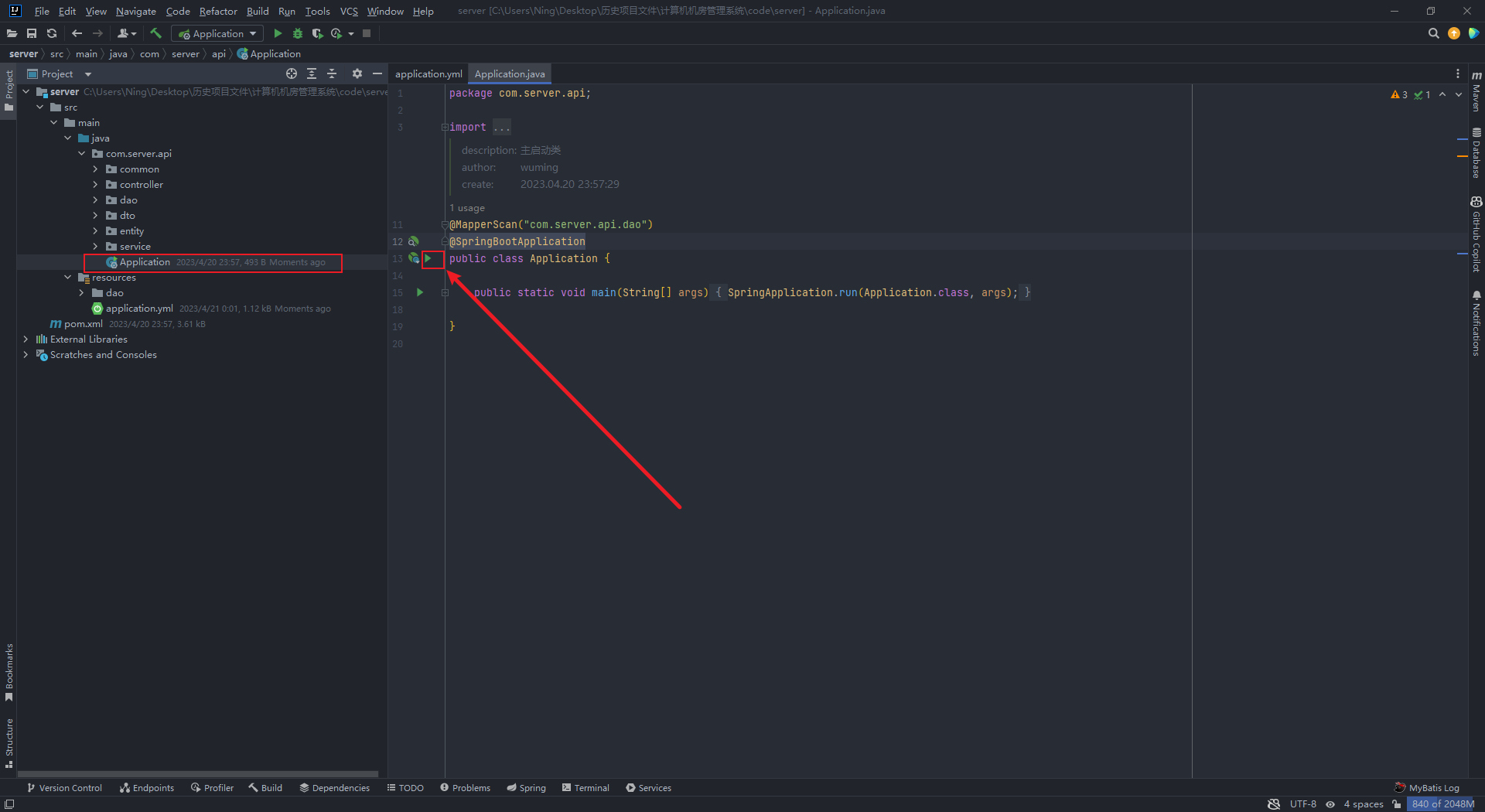This screenshot has height=812, width=1485.
Task: Start debugging with the Debug bug icon
Action: tap(297, 33)
